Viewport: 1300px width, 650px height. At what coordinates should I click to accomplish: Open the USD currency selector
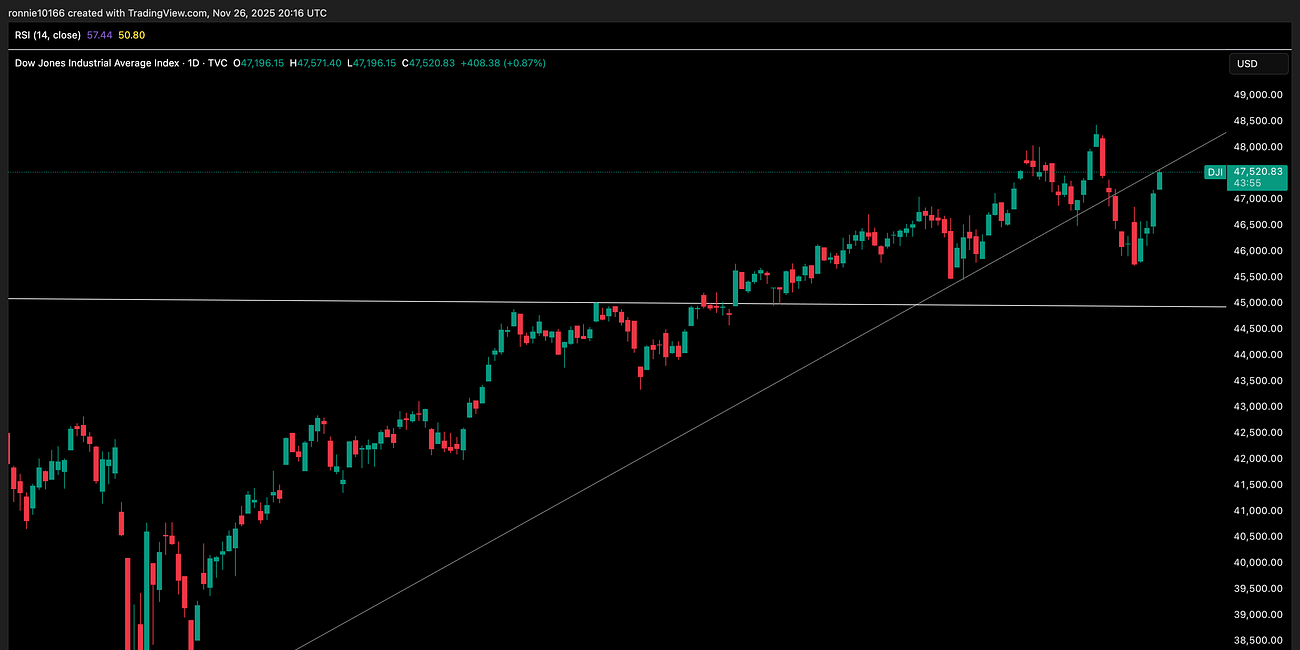point(1257,63)
